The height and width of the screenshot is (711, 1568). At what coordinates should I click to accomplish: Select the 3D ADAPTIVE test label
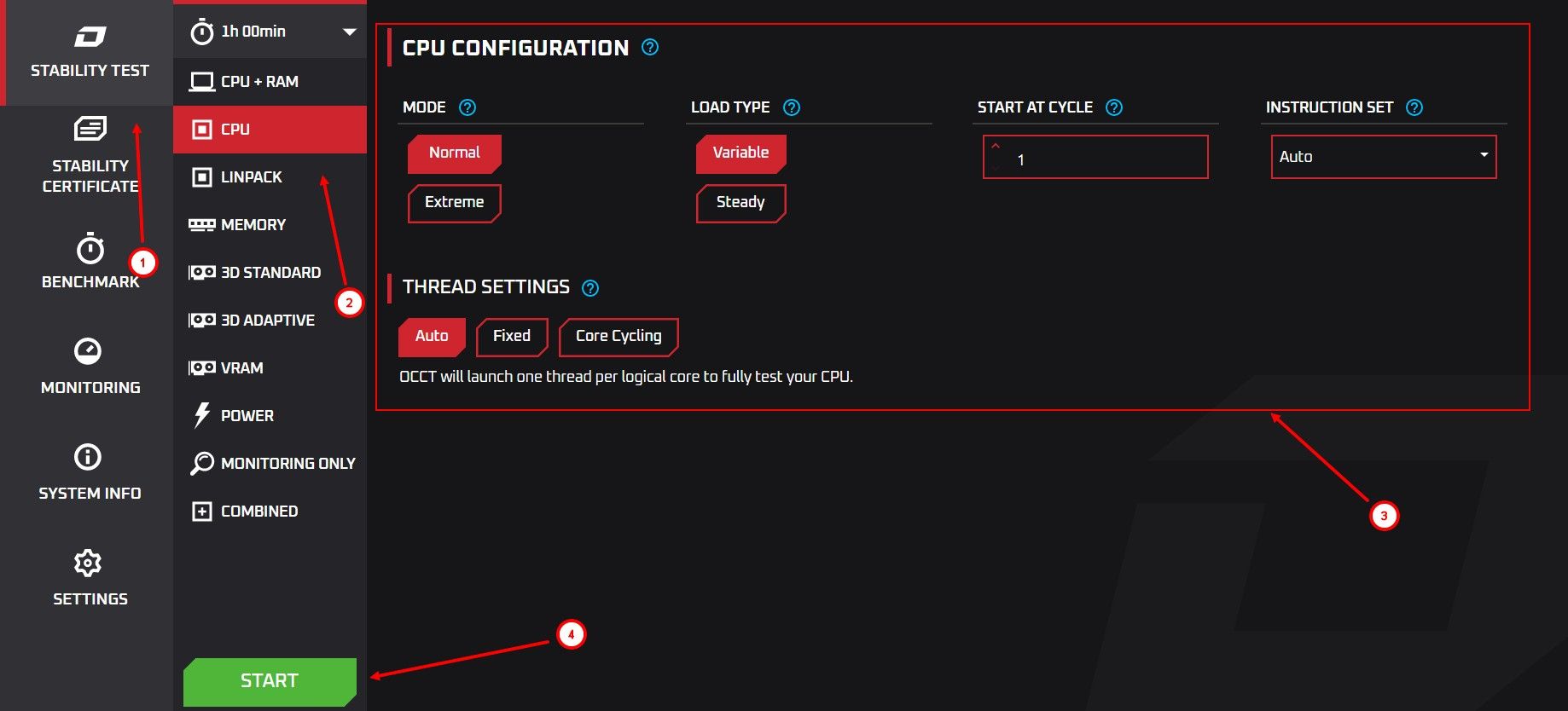click(x=268, y=321)
